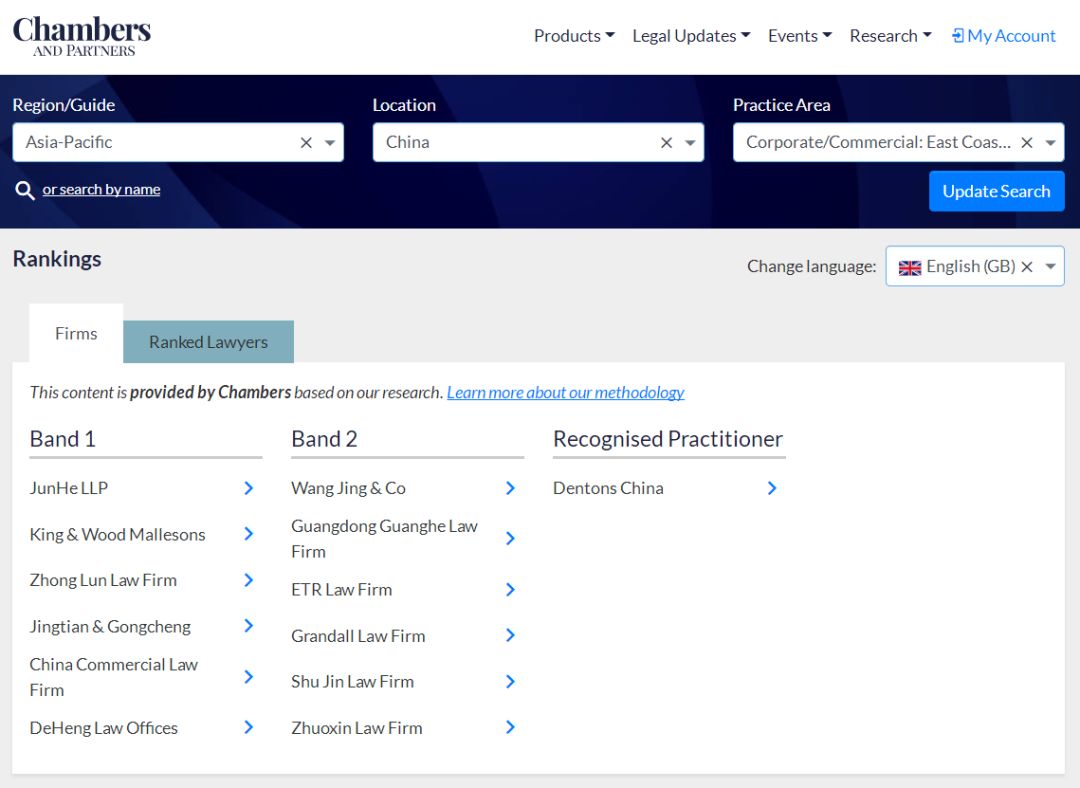1080x788 pixels.
Task: Click the arrow next to JunHe LLP
Action: [x=249, y=488]
